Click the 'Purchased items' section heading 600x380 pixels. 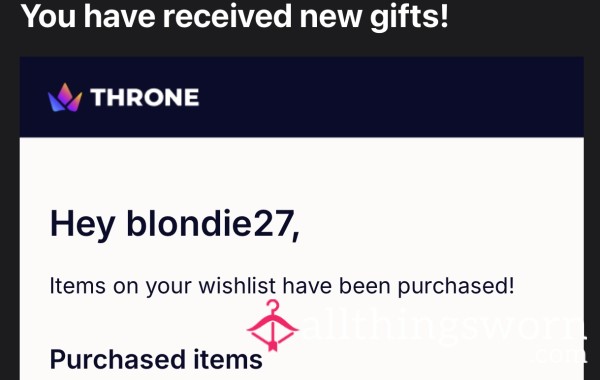point(156,359)
